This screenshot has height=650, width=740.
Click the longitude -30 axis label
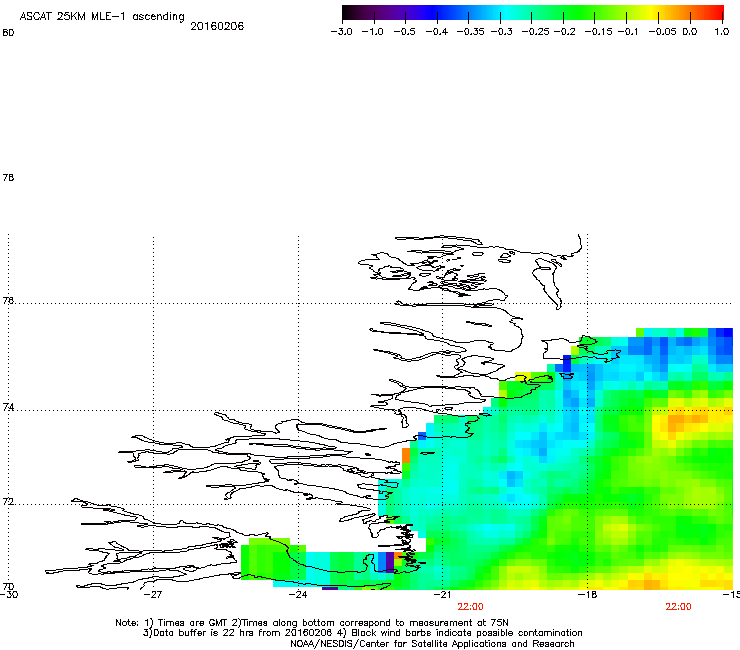pos(9,594)
